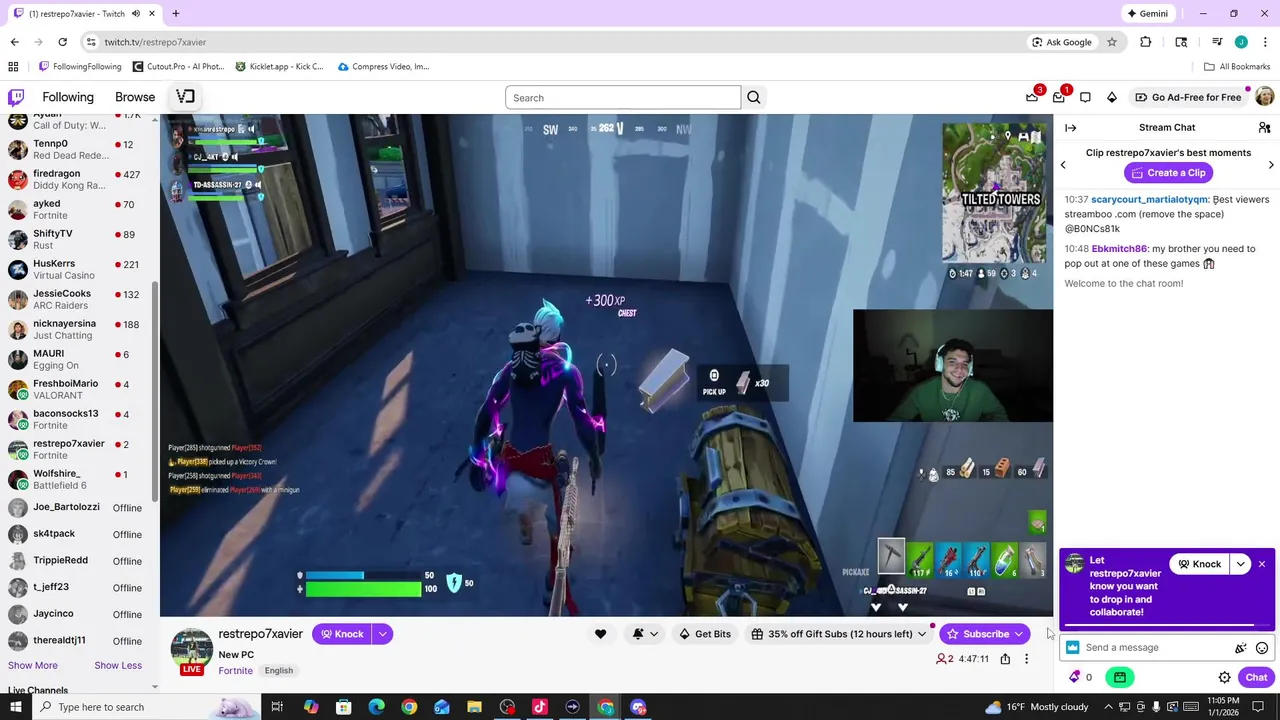Open Chrome extensions puzzle icon

click(1146, 42)
